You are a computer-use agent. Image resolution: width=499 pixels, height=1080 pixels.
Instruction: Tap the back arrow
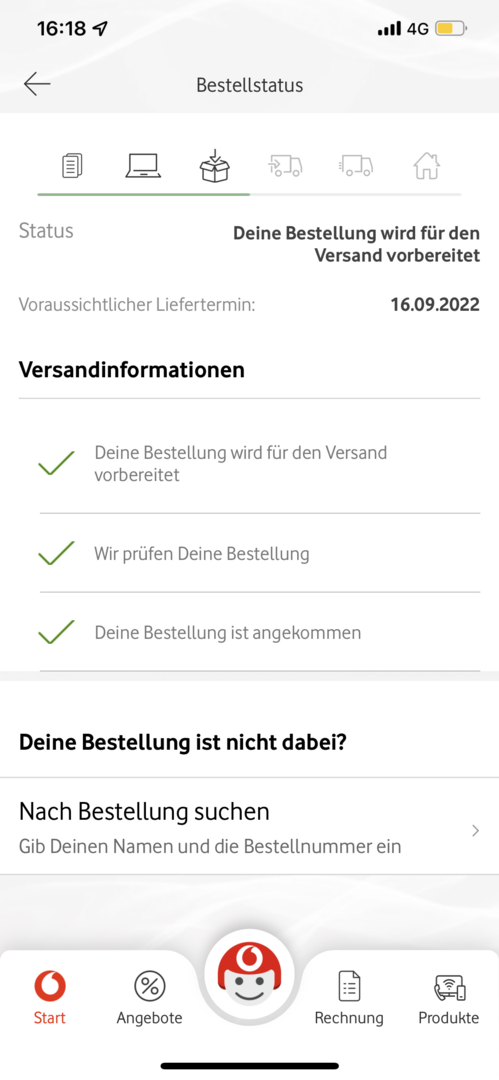click(x=37, y=84)
